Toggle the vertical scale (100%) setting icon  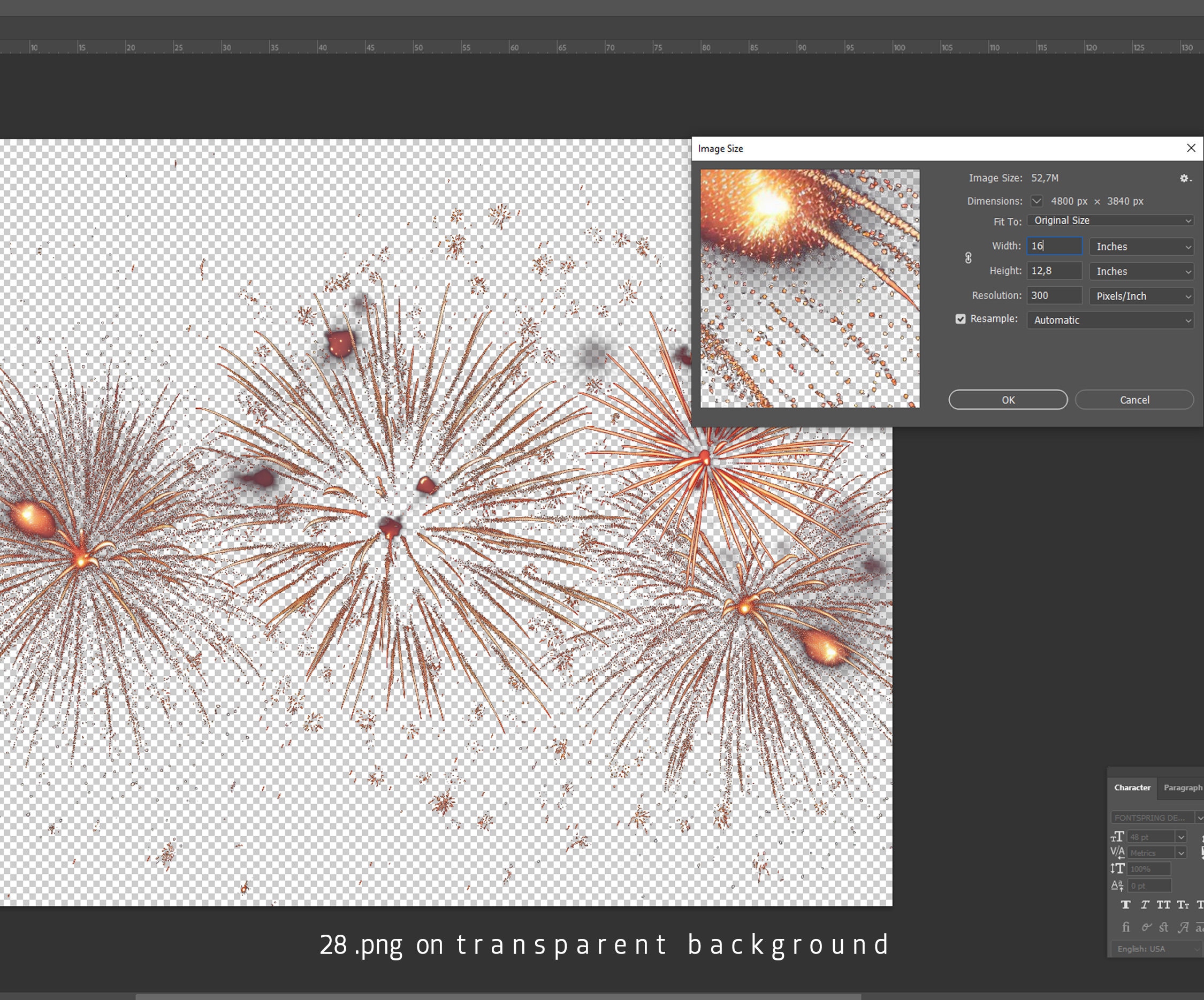(1118, 868)
